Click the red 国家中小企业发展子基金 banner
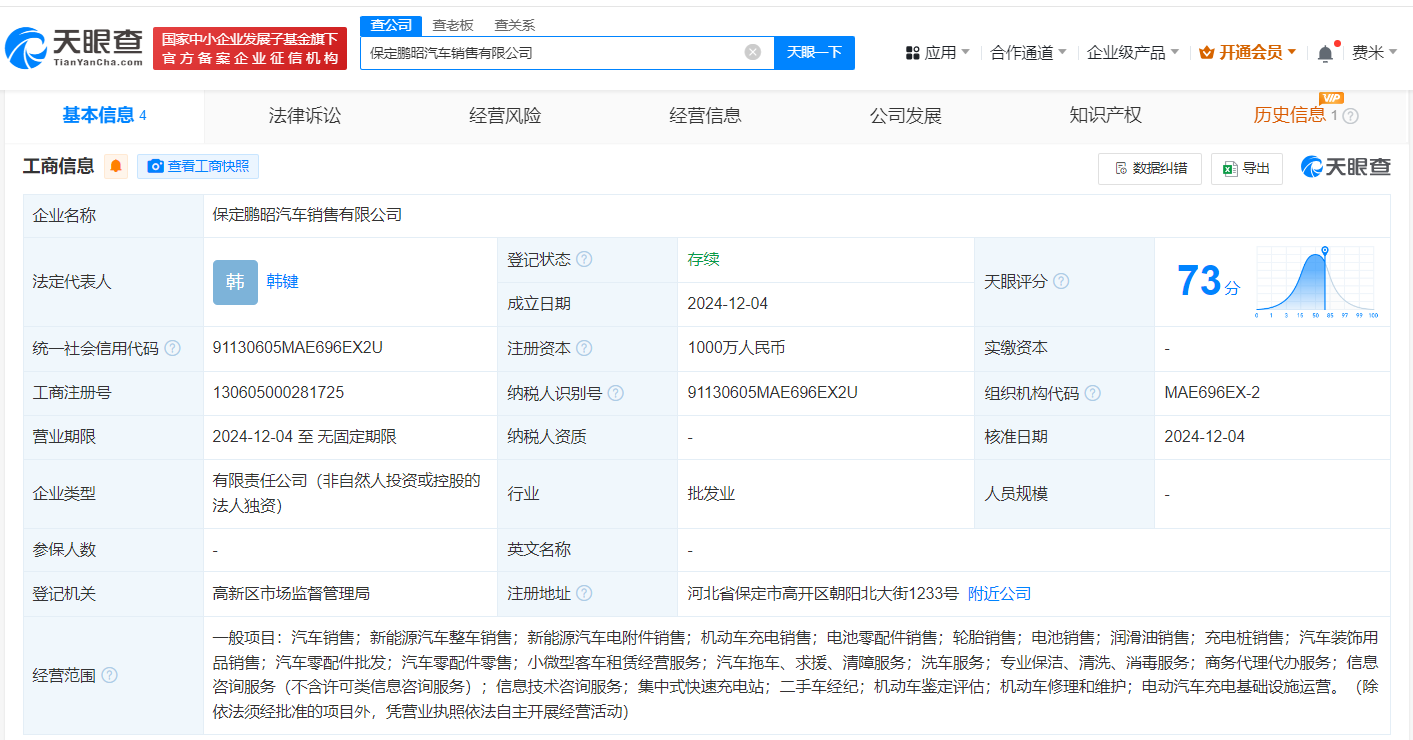Screen dimensions: 1413x740 (250, 48)
